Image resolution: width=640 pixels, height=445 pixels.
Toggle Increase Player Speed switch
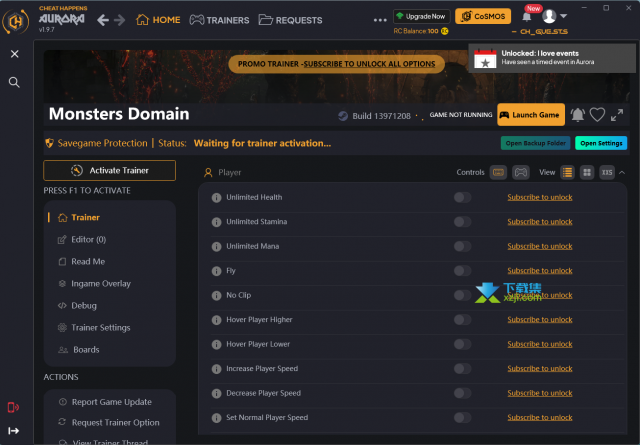[x=462, y=369]
